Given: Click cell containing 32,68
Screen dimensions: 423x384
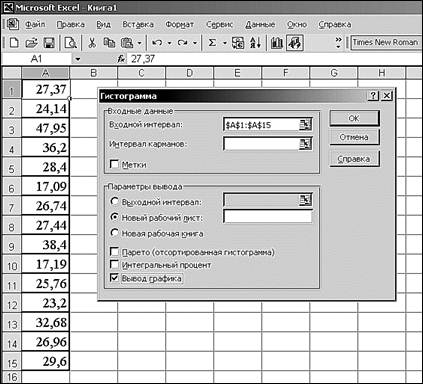Looking at the screenshot, I should (46, 322).
